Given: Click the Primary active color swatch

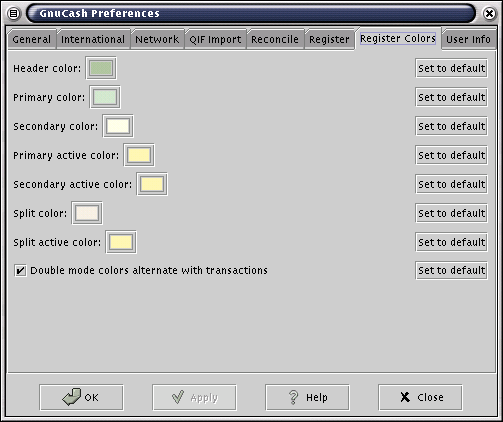Looking at the screenshot, I should (x=139, y=155).
